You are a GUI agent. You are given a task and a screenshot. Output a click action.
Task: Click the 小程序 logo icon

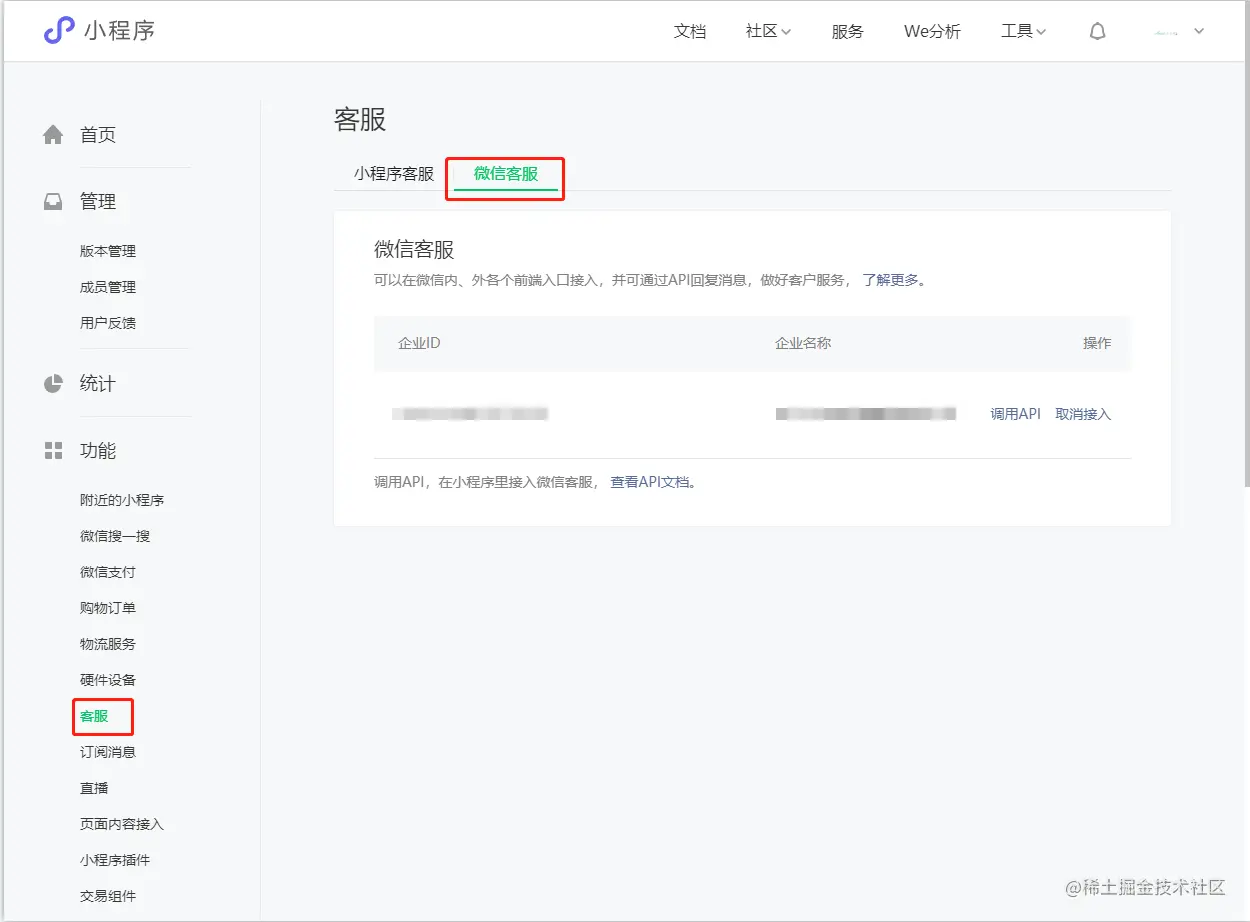tap(59, 31)
